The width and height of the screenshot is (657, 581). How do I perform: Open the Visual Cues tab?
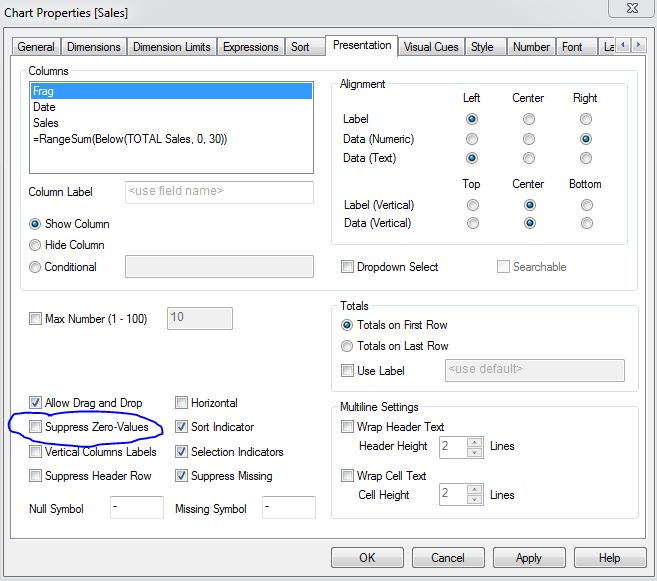point(431,47)
